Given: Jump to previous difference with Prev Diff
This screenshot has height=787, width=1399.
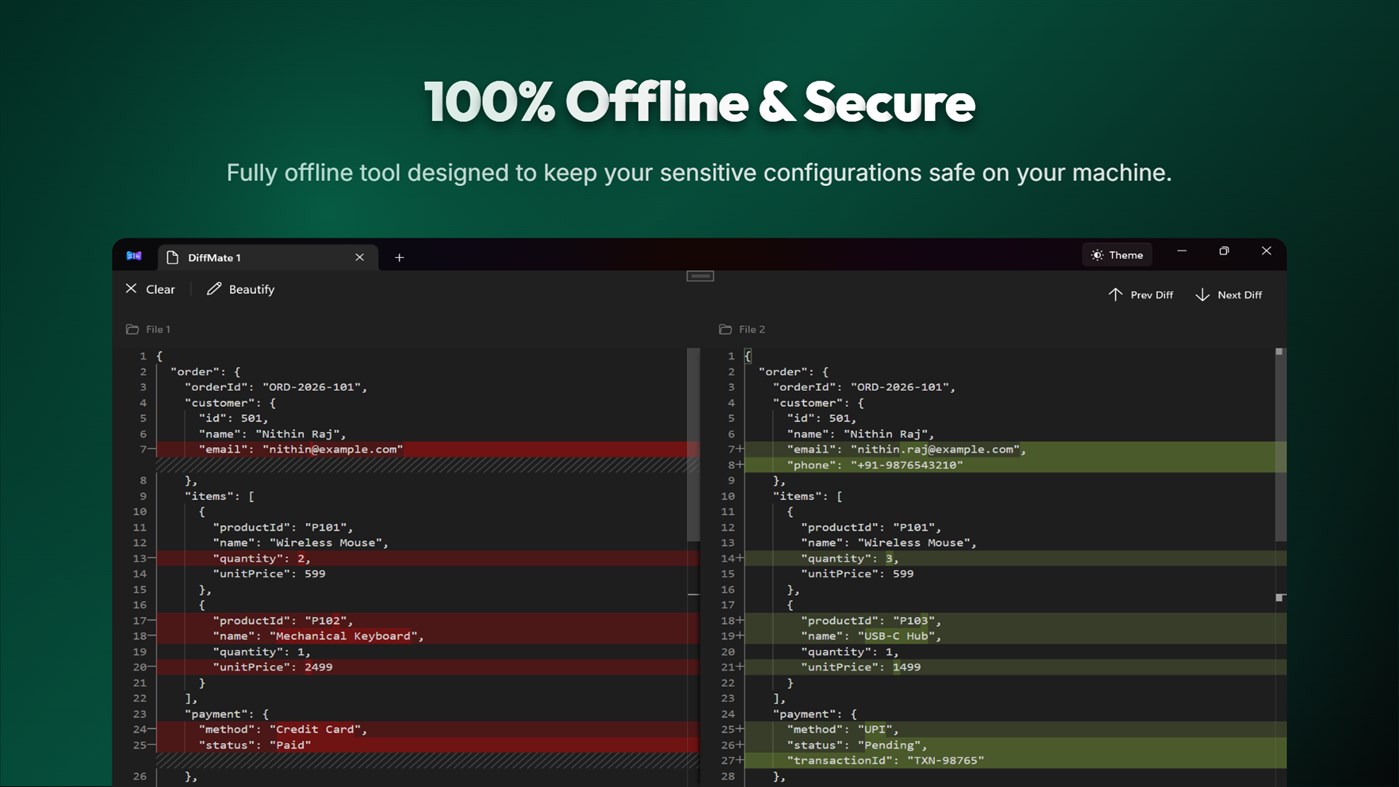Looking at the screenshot, I should 1140,295.
